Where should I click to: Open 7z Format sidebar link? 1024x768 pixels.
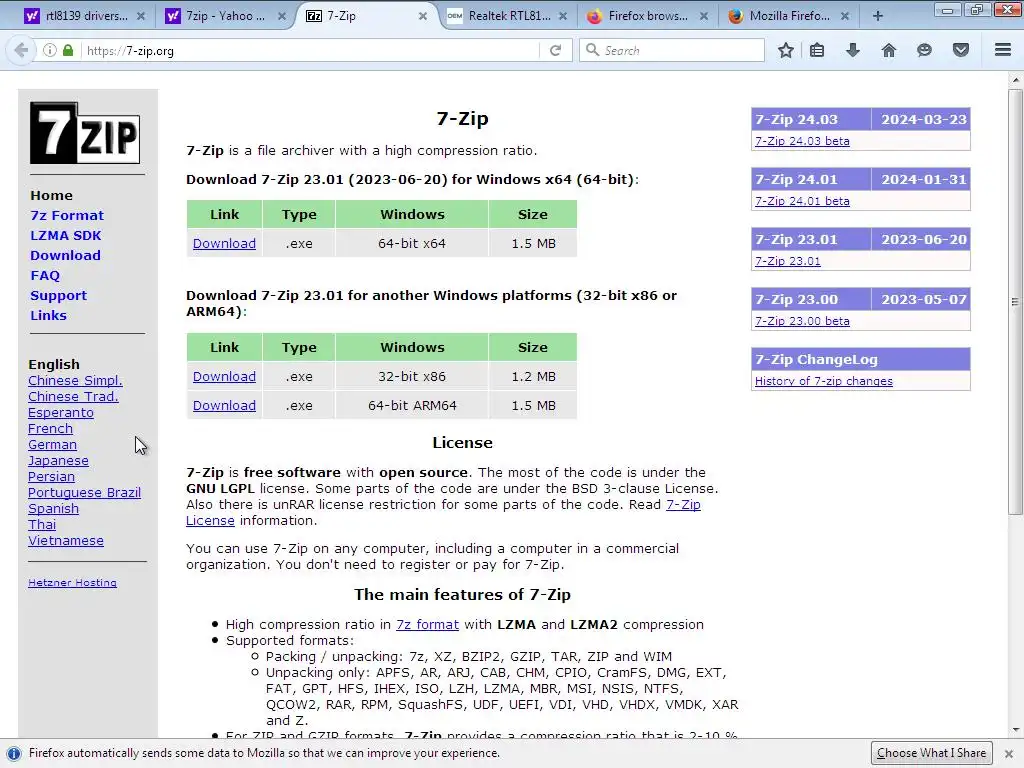67,216
